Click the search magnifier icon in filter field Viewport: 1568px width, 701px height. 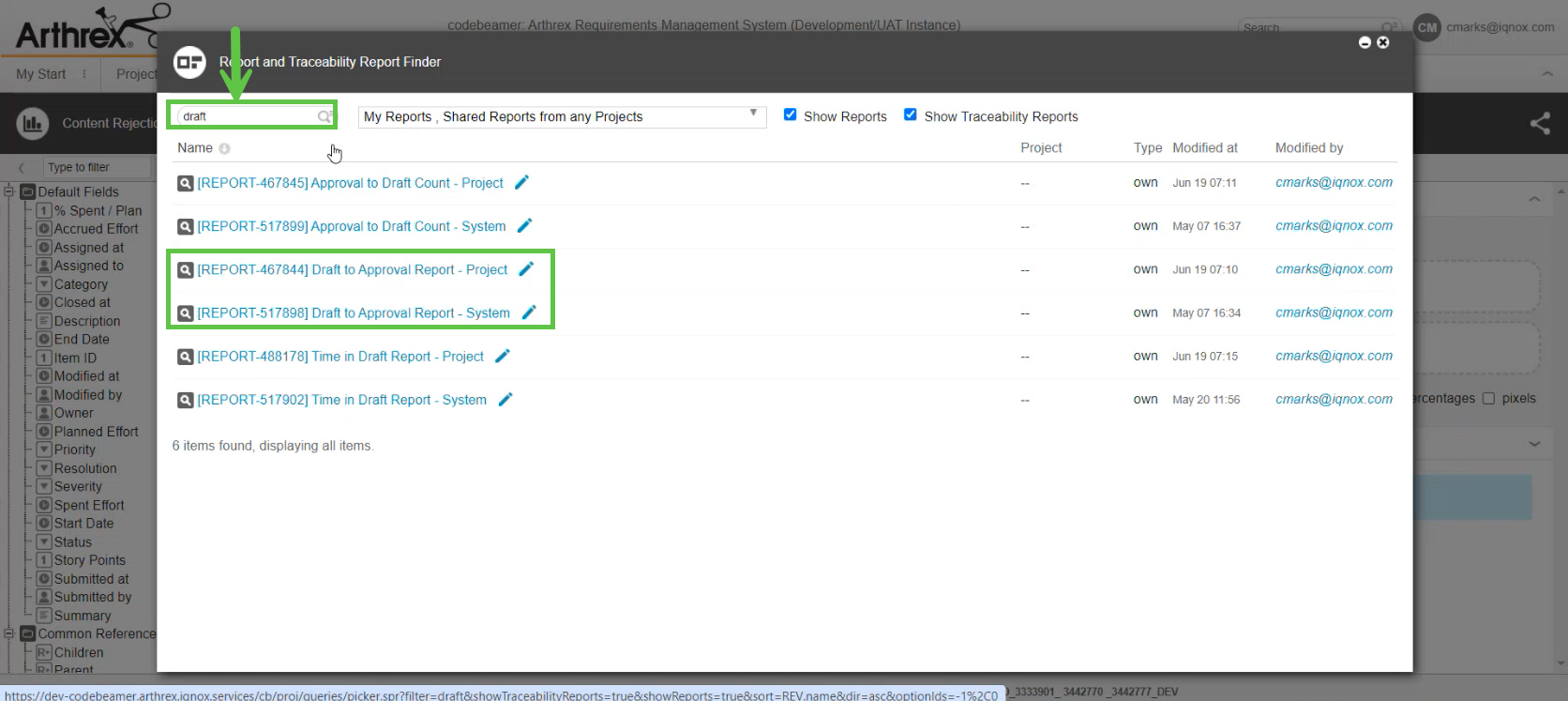[x=324, y=116]
